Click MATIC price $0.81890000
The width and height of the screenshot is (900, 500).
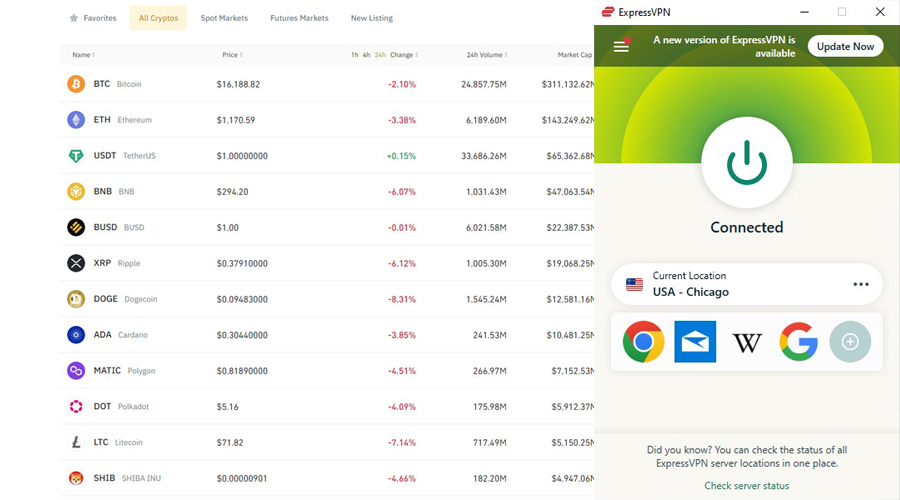tap(242, 371)
